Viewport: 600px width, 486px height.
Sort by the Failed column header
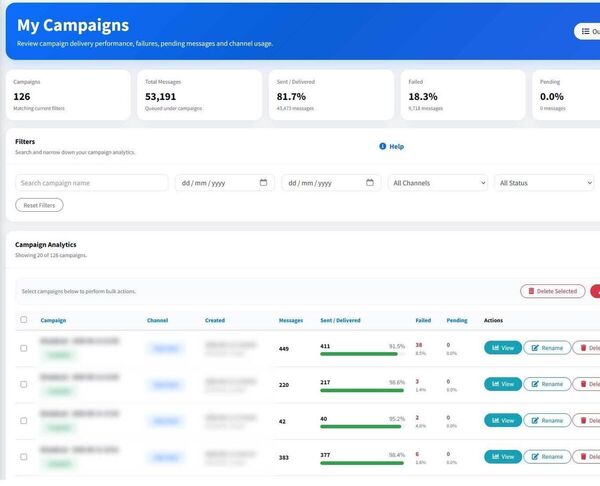coord(423,320)
